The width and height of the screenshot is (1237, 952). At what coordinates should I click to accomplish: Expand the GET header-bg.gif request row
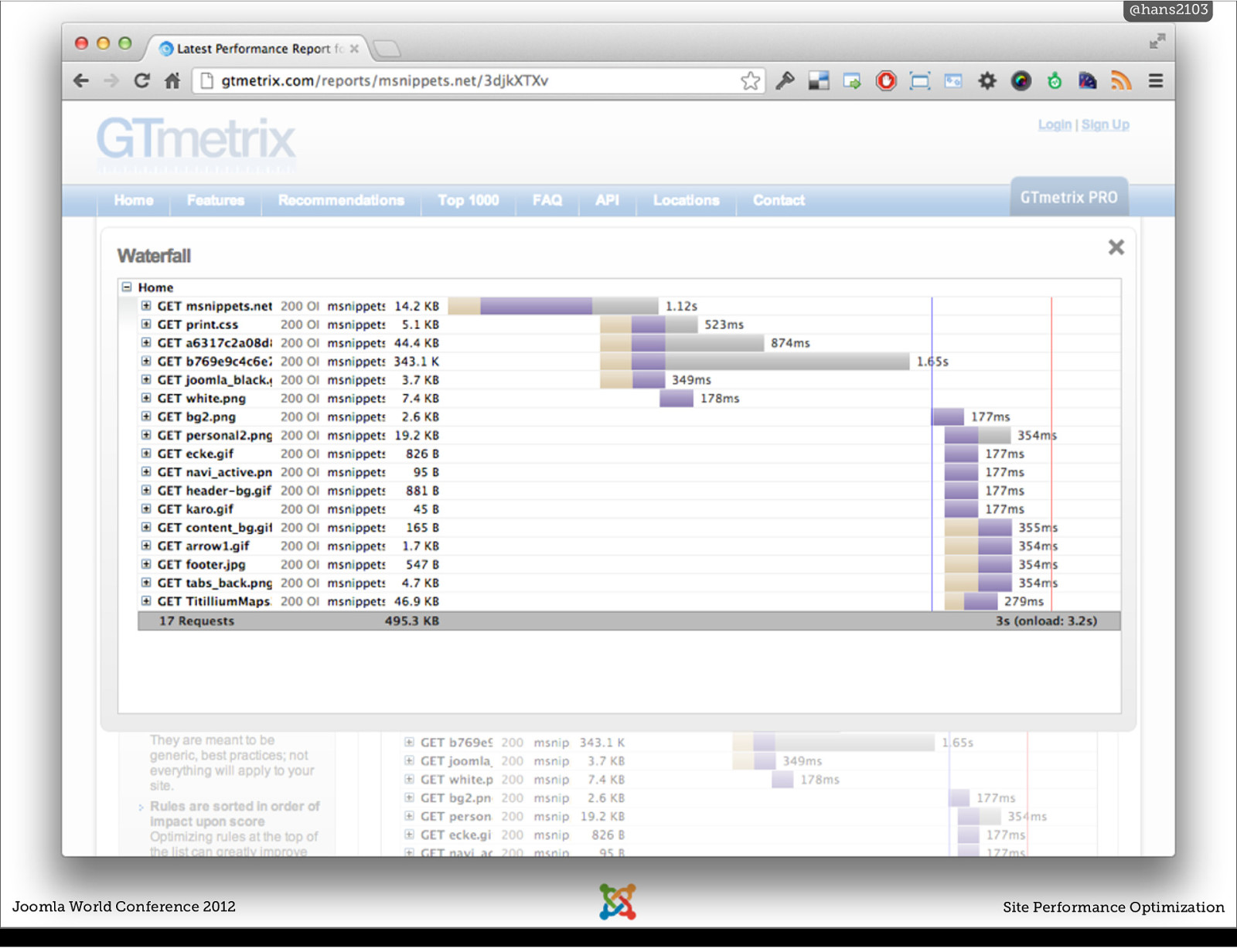(146, 491)
